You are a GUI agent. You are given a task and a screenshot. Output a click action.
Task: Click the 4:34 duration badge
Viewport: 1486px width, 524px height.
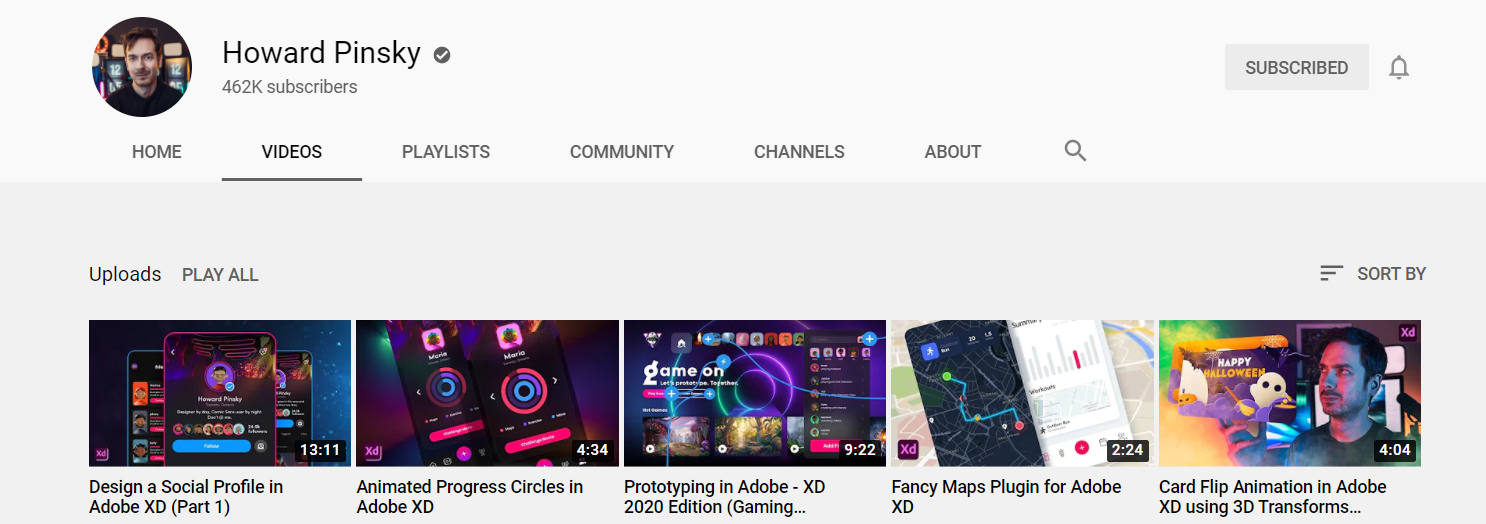click(x=592, y=450)
